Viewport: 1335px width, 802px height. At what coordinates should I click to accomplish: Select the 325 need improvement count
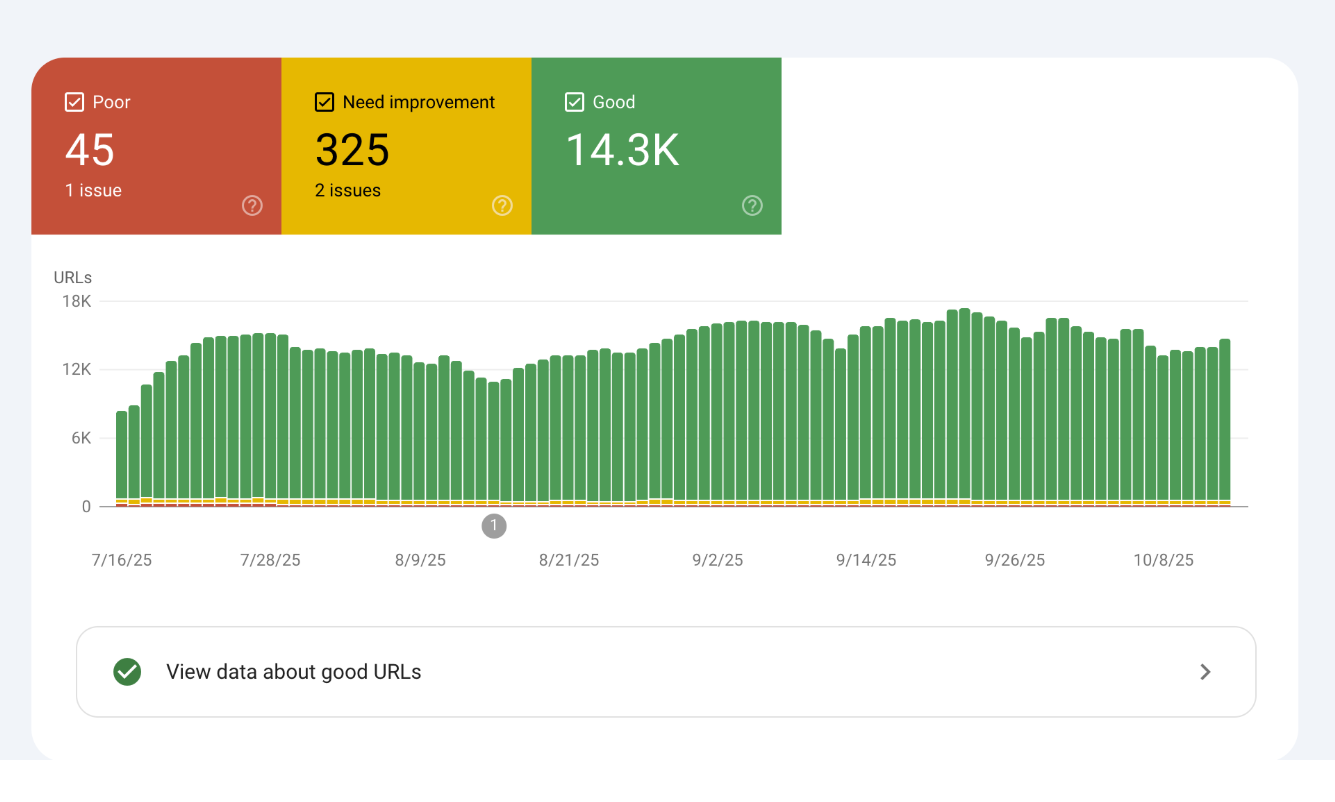tap(352, 150)
